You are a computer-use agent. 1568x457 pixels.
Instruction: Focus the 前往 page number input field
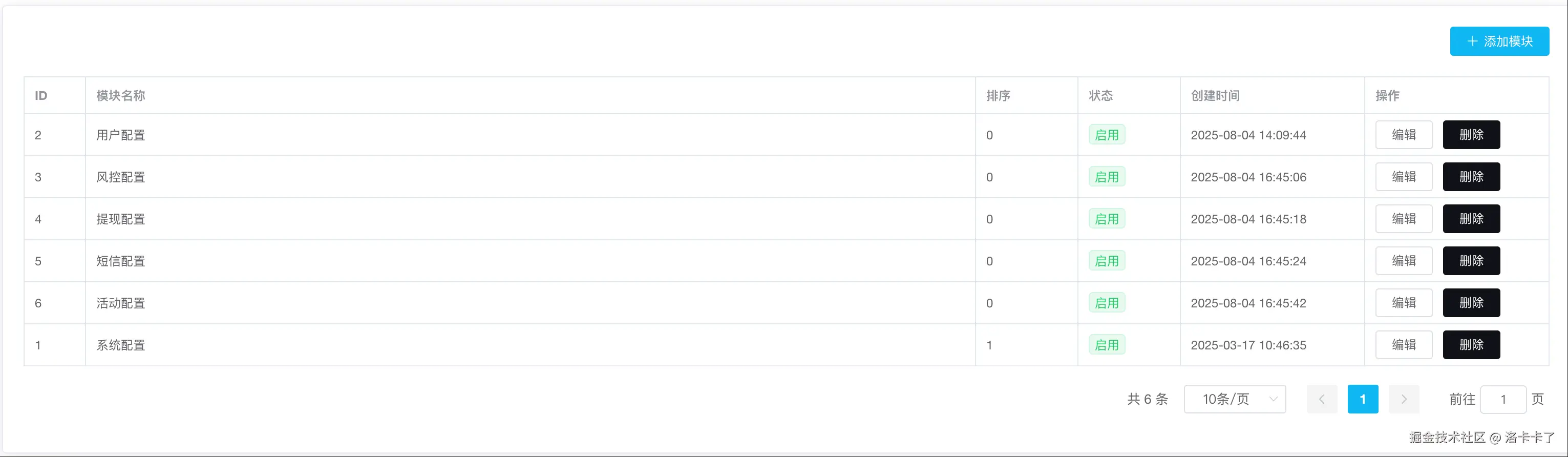click(x=1502, y=399)
